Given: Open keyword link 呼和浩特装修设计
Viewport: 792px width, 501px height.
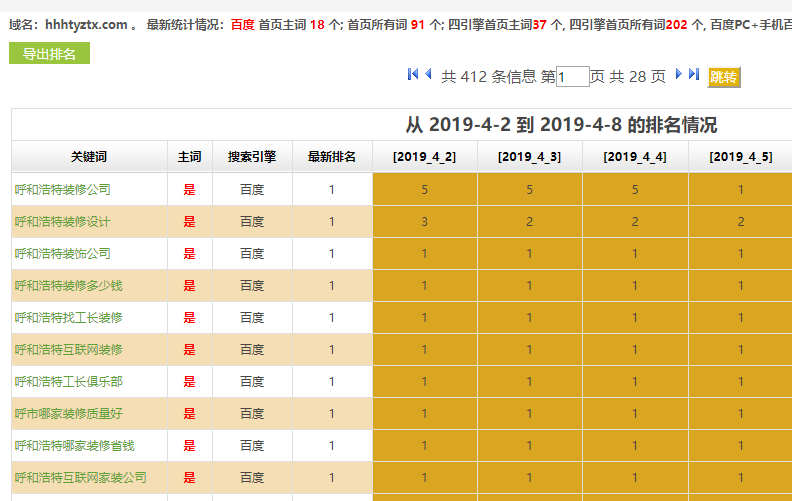Looking at the screenshot, I should point(62,221).
